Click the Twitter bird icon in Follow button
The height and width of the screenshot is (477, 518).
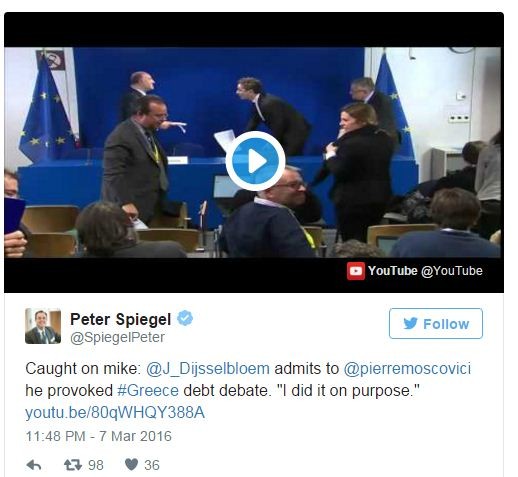click(x=410, y=323)
